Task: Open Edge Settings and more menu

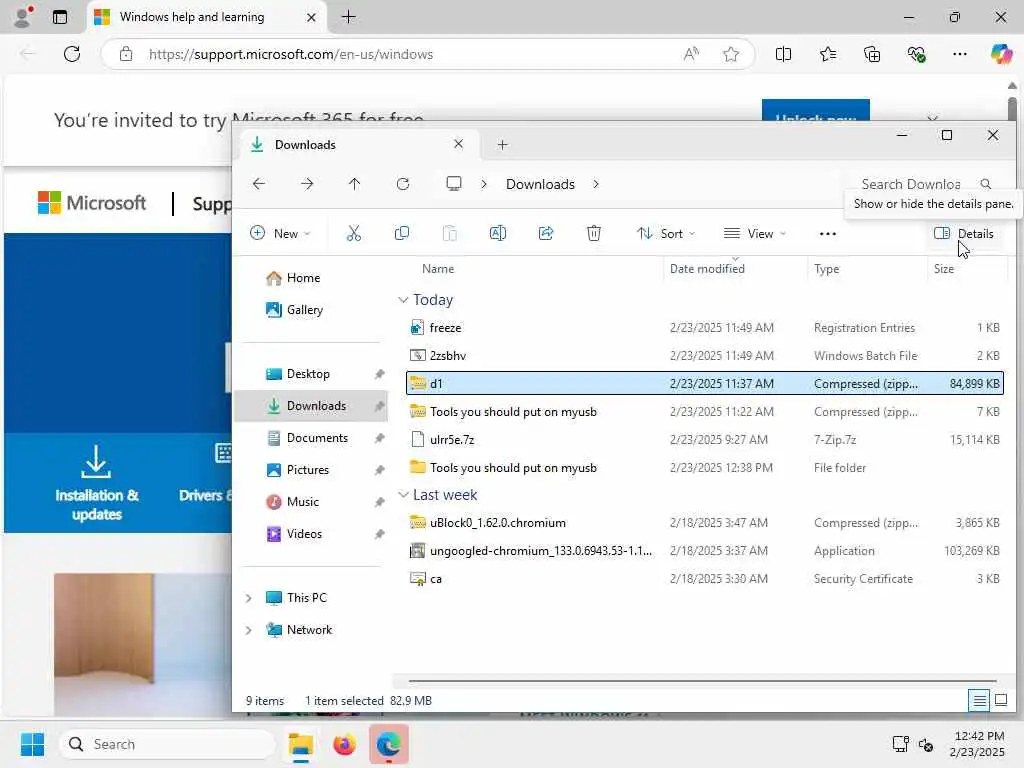Action: [x=960, y=54]
